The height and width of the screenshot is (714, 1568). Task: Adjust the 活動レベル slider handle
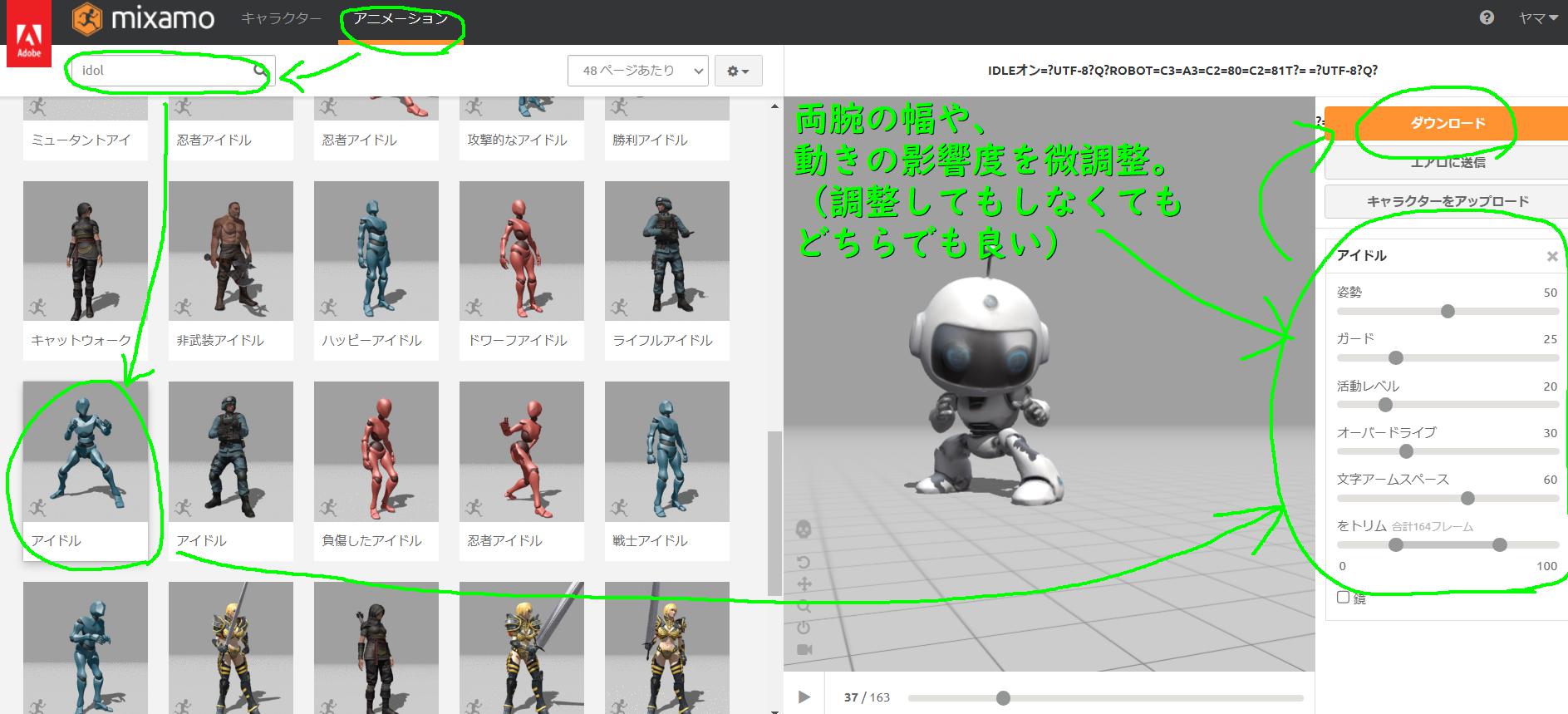1385,405
